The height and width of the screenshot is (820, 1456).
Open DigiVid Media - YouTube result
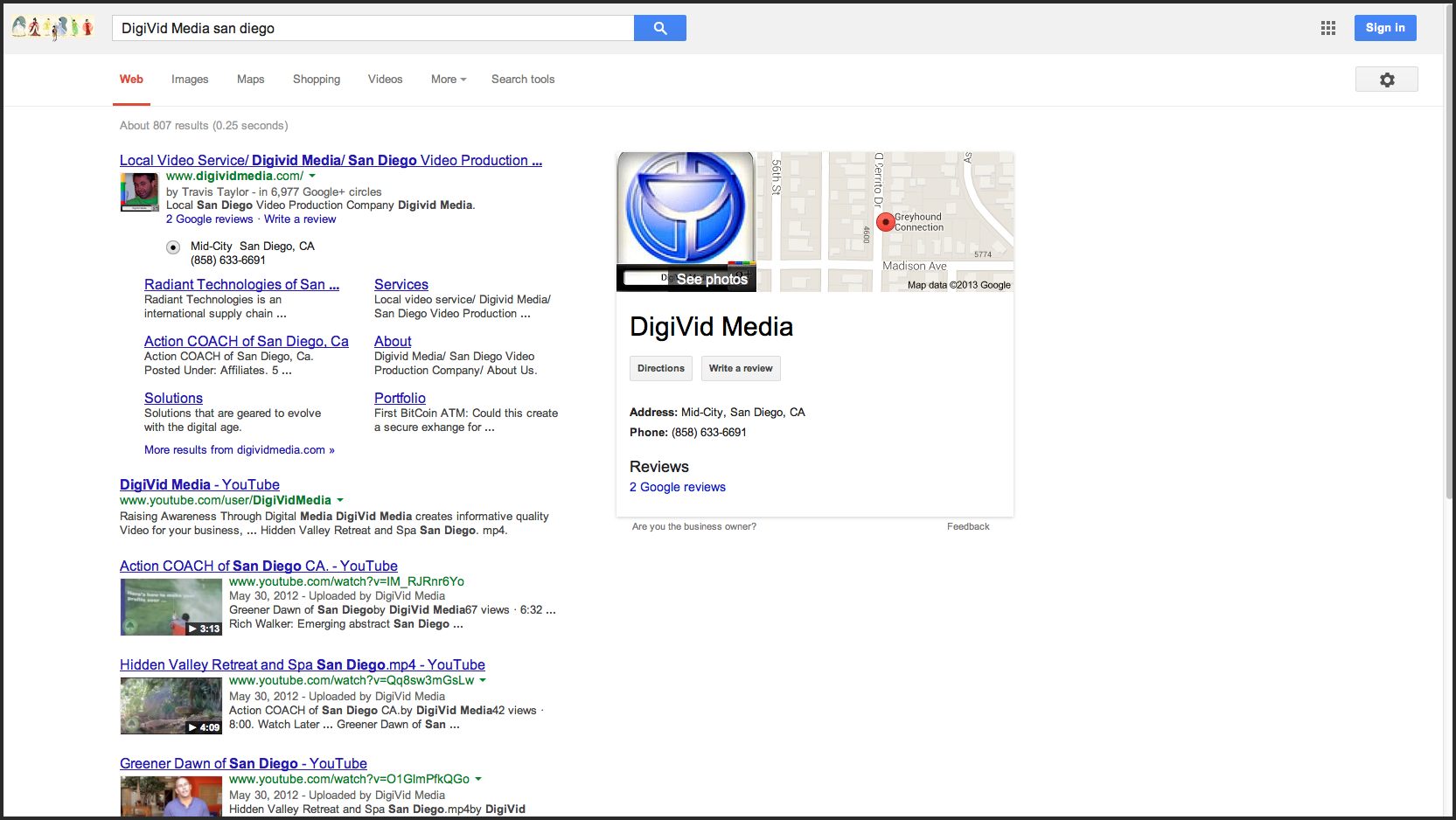[x=199, y=485]
